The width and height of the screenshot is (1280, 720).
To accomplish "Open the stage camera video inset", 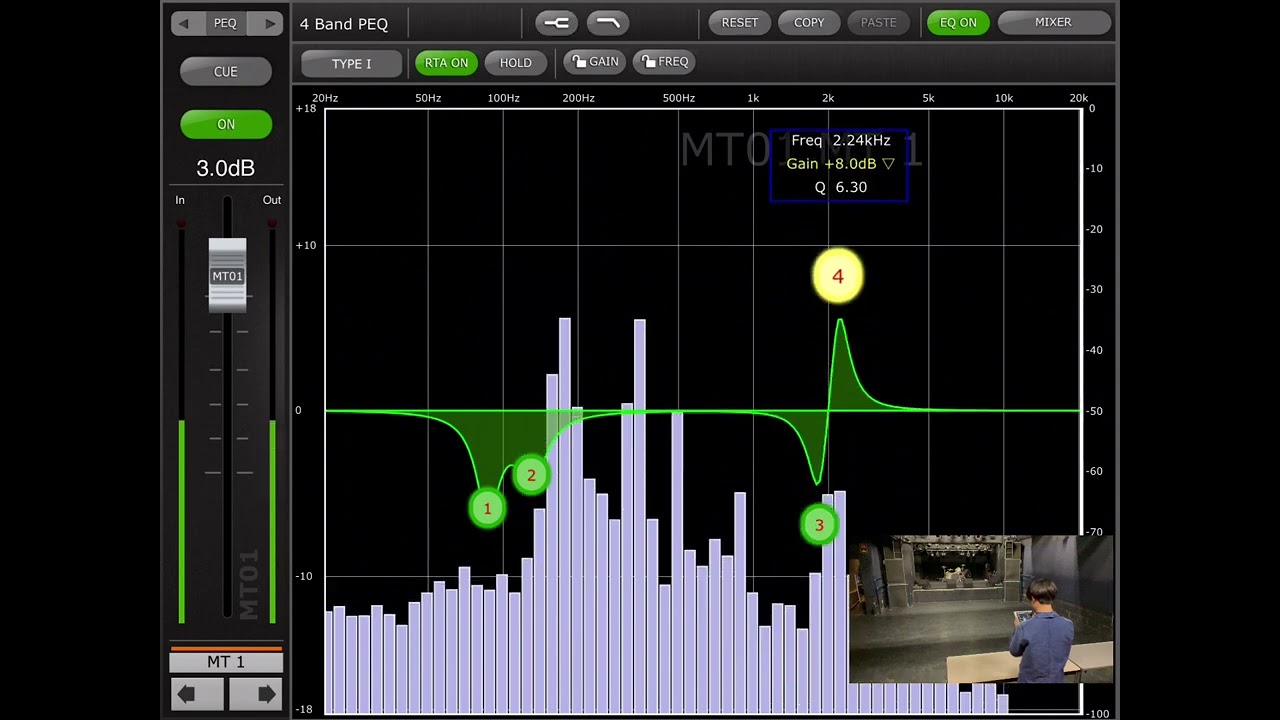I will (x=981, y=609).
